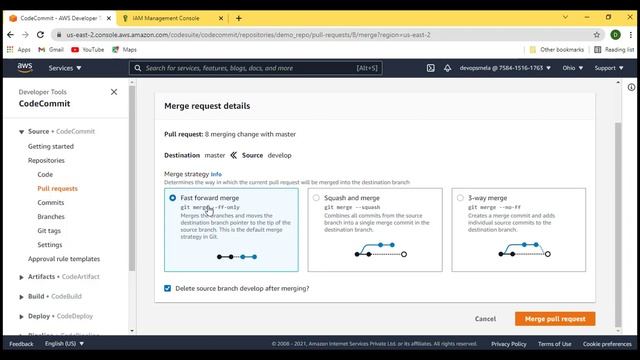640x360 pixels.
Task: Close the IAM Management Console tab
Action: coord(221,18)
